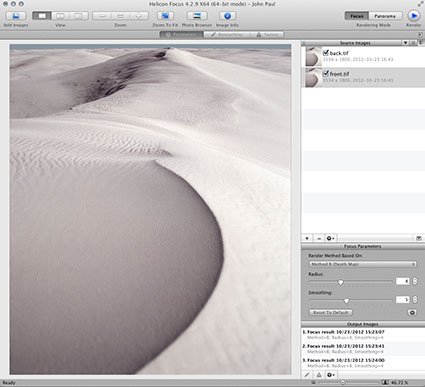Click the Smoothing value stepper arrows
Image resolution: width=425 pixels, height=387 pixels.
click(415, 299)
